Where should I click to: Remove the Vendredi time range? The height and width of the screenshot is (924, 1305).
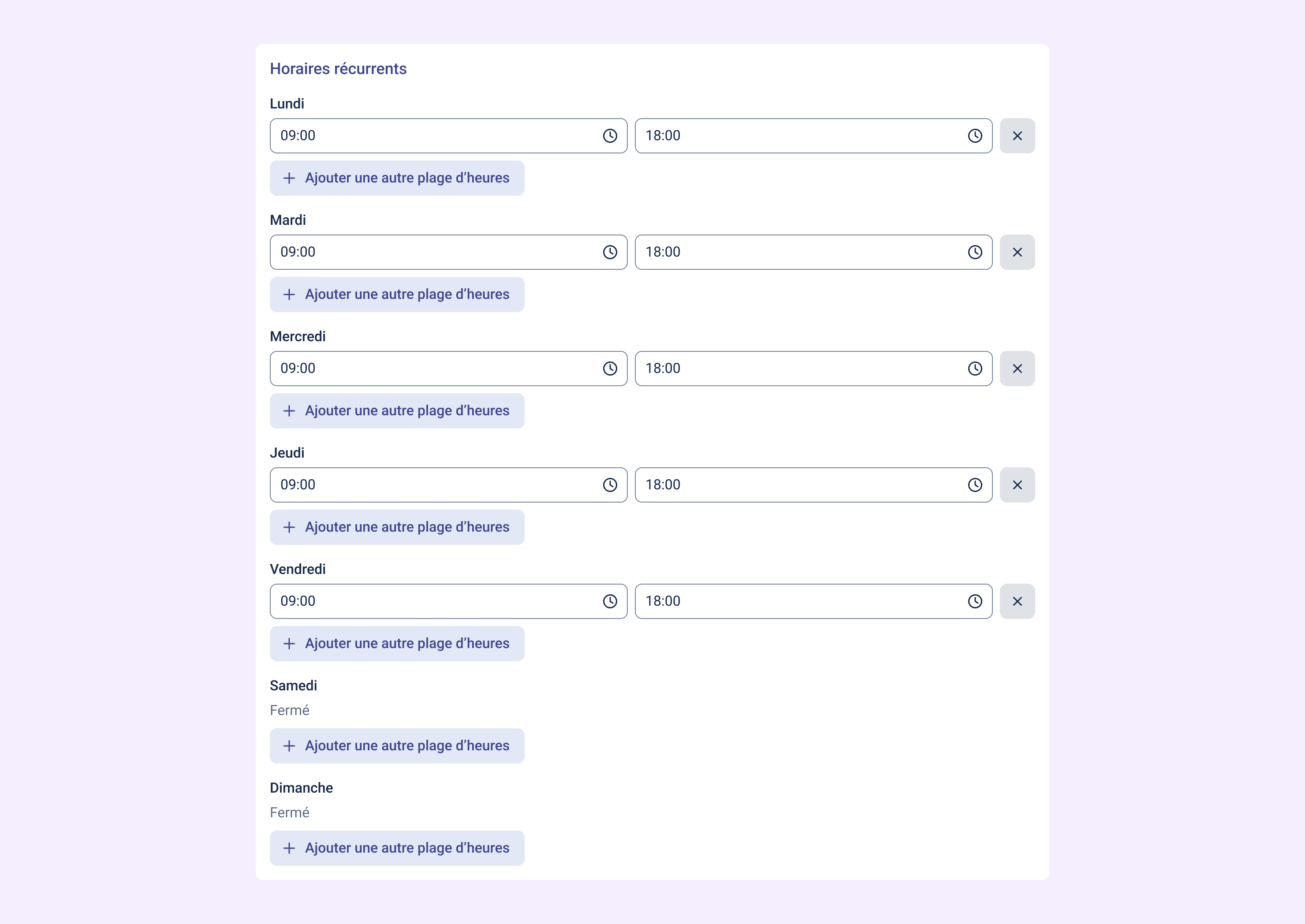1017,601
